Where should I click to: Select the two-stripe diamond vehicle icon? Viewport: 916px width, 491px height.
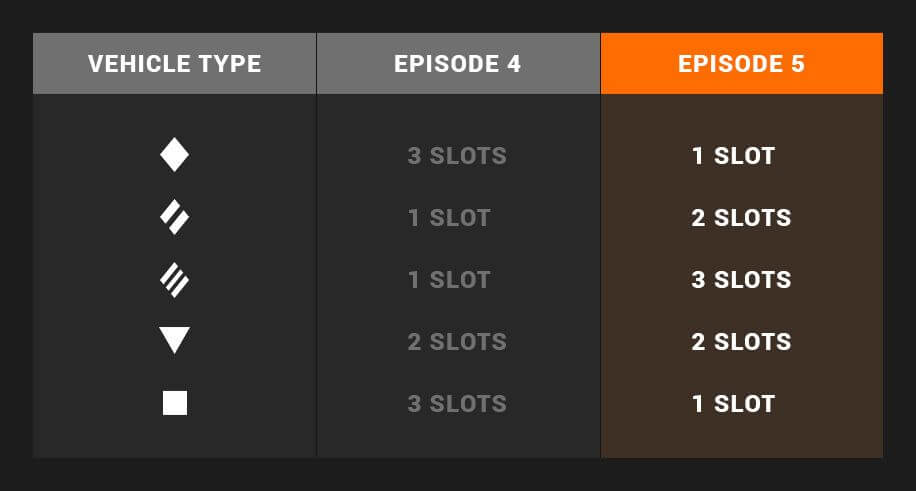(x=175, y=217)
